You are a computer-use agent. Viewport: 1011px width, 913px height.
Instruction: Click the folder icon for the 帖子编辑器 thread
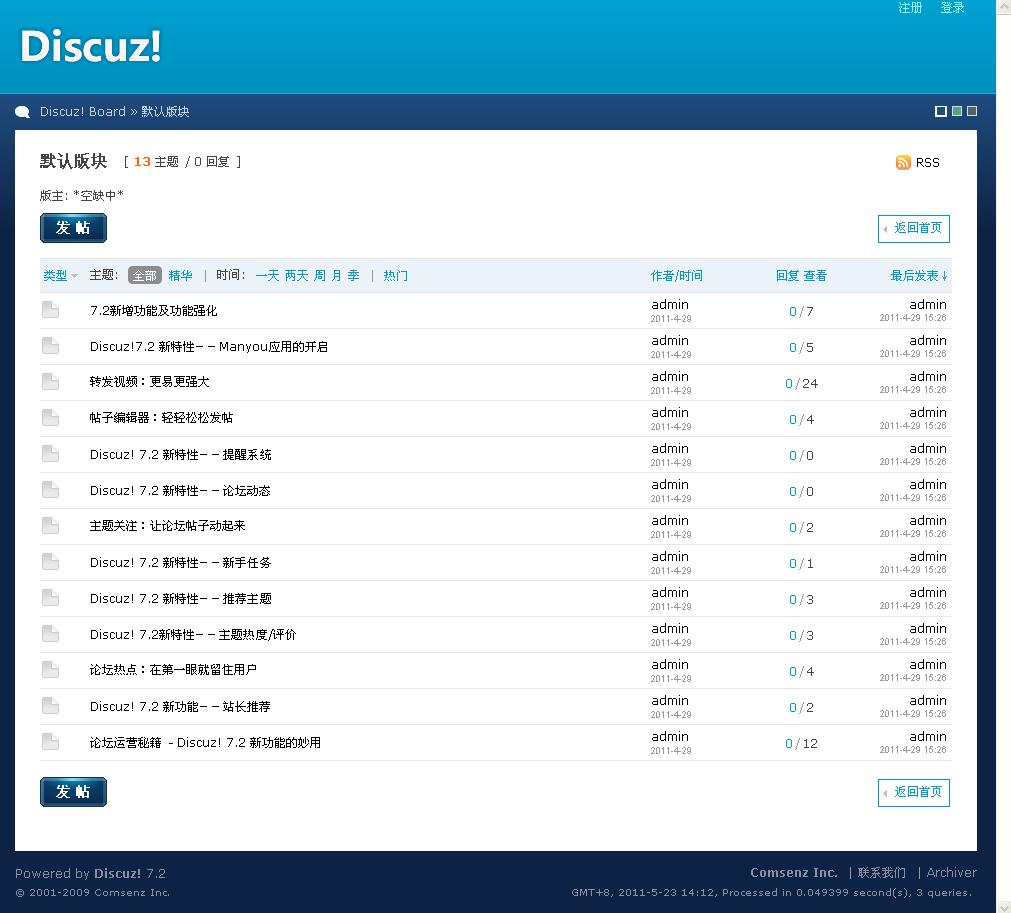pyautogui.click(x=50, y=418)
